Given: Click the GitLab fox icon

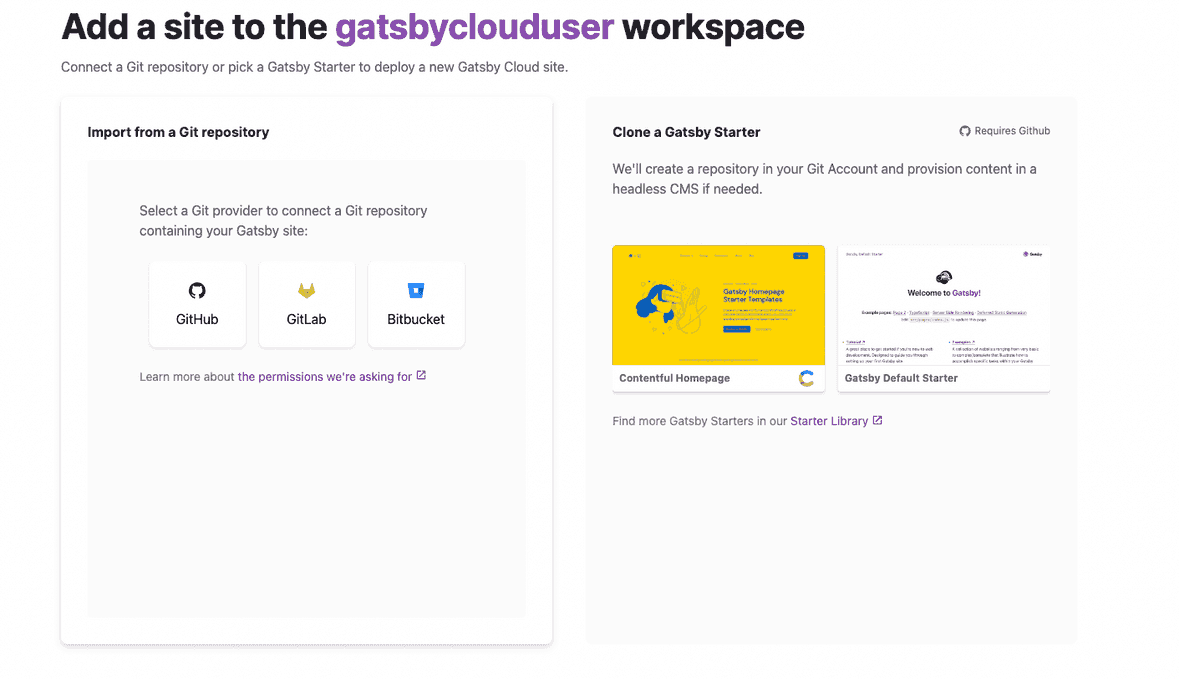Looking at the screenshot, I should 306,289.
